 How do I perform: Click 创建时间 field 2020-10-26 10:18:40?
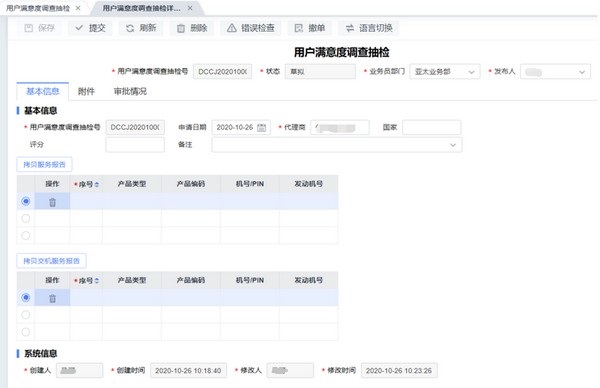click(188, 370)
